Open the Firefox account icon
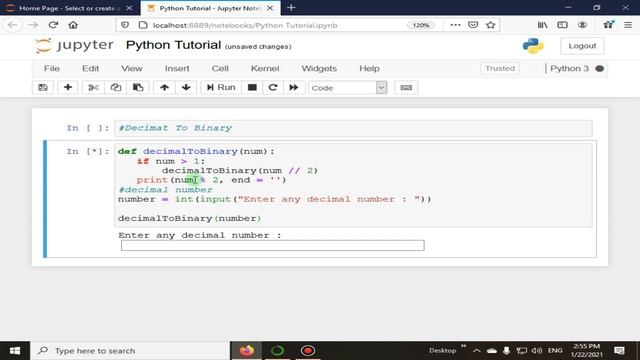640x360 pixels. 582,25
